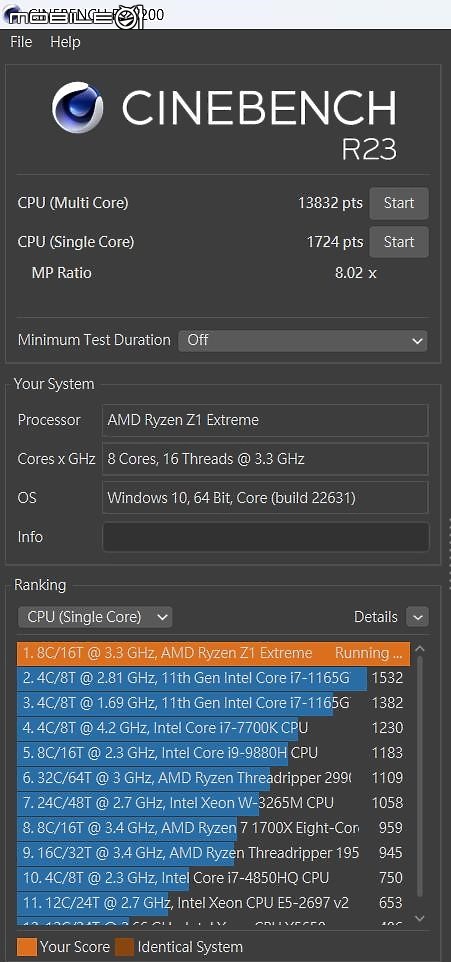Open the Minimum Test Duration dropdown

tap(303, 340)
